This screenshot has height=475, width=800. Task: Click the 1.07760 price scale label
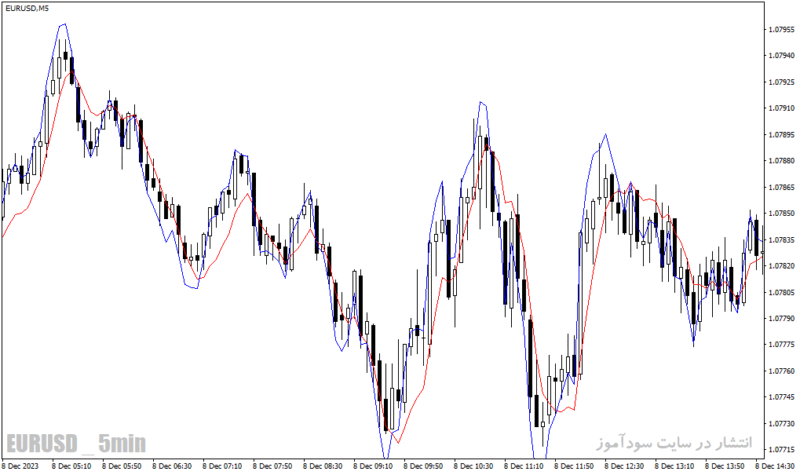point(781,371)
